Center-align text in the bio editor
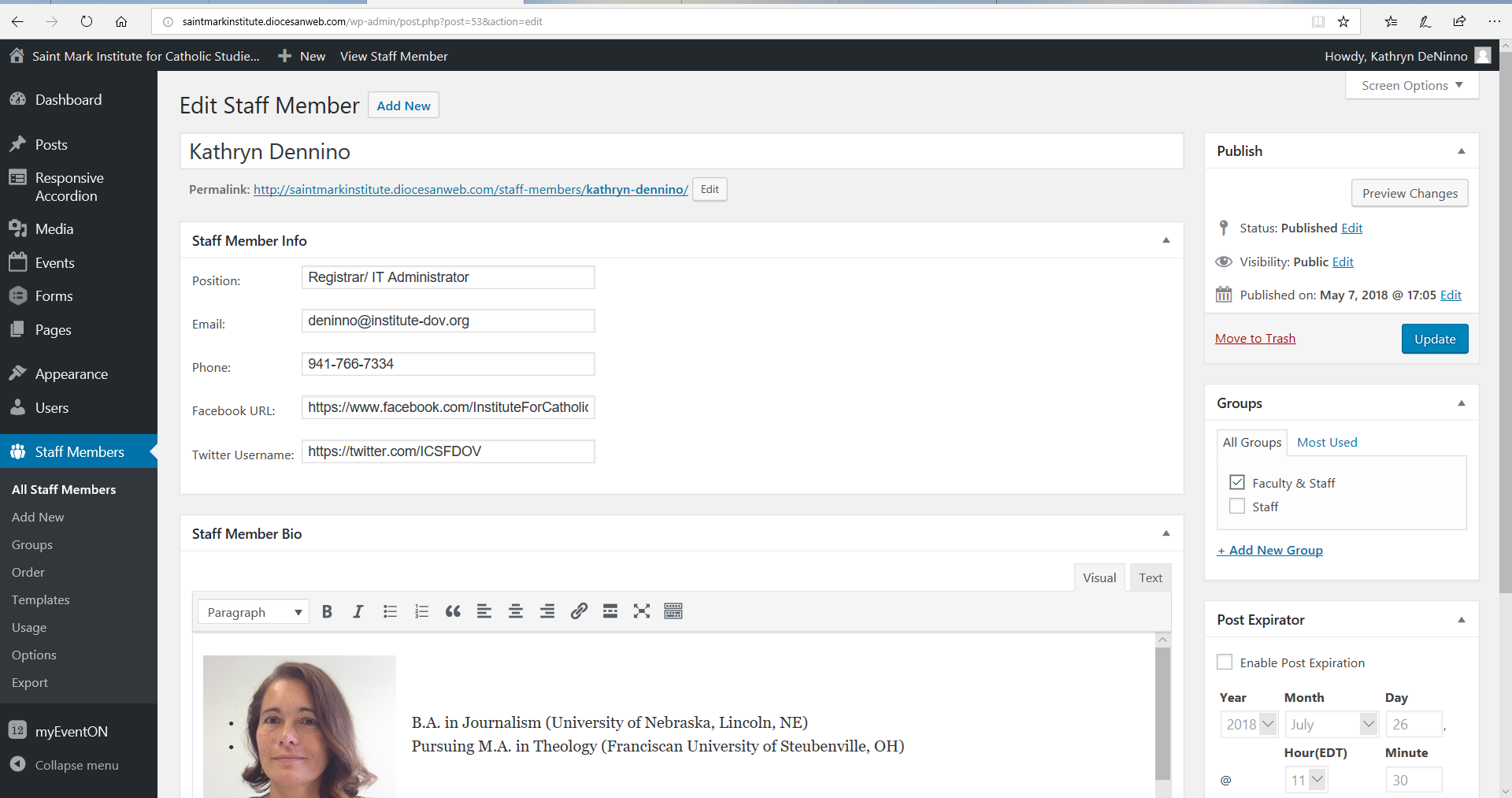1512x798 pixels. click(516, 611)
